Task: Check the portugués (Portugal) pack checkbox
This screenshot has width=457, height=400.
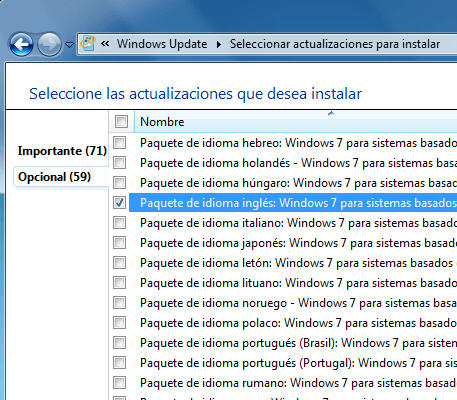Action: point(119,363)
